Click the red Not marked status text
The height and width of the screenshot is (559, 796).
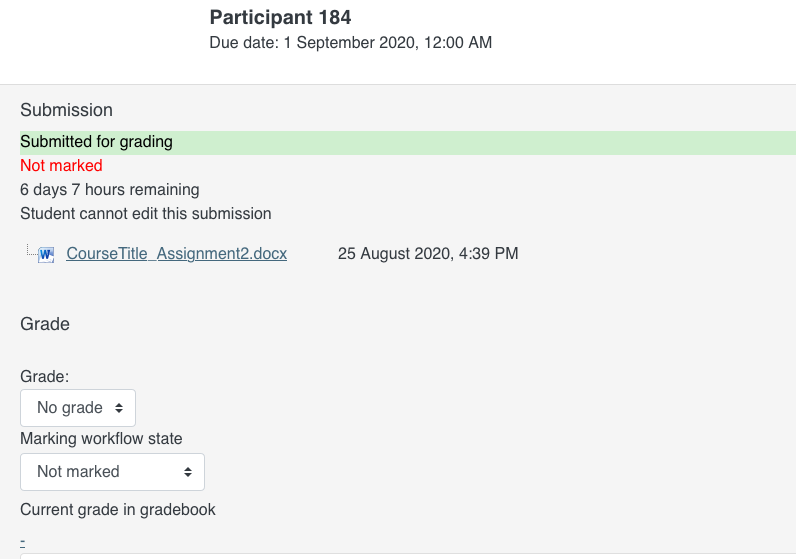point(61,166)
